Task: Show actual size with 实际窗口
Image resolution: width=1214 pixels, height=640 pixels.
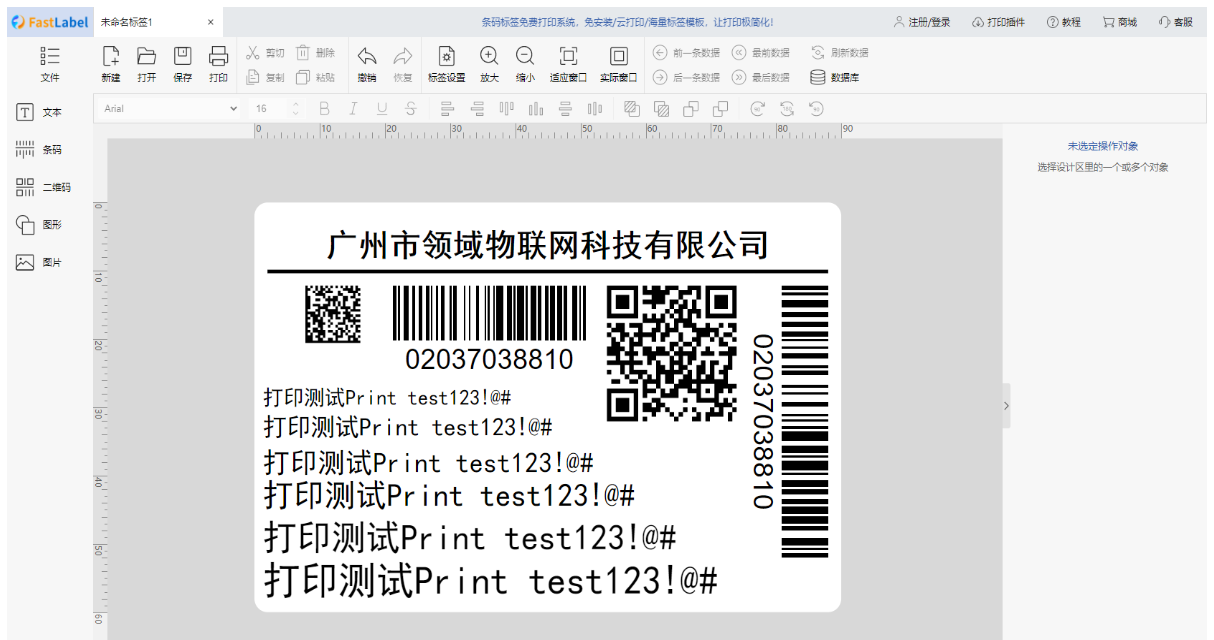Action: coord(619,64)
